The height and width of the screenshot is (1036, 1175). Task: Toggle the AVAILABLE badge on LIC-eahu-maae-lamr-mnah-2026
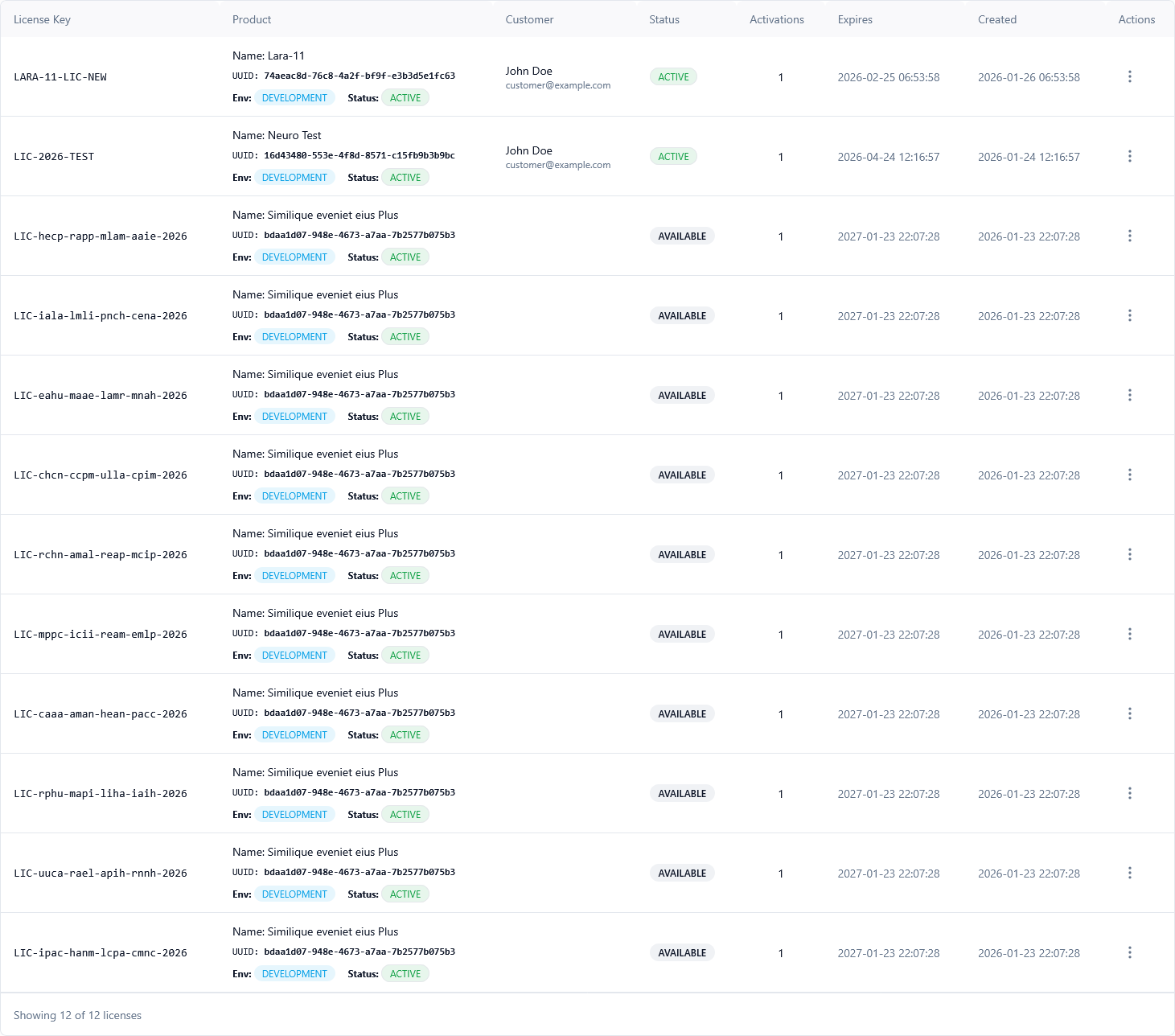[x=682, y=395]
